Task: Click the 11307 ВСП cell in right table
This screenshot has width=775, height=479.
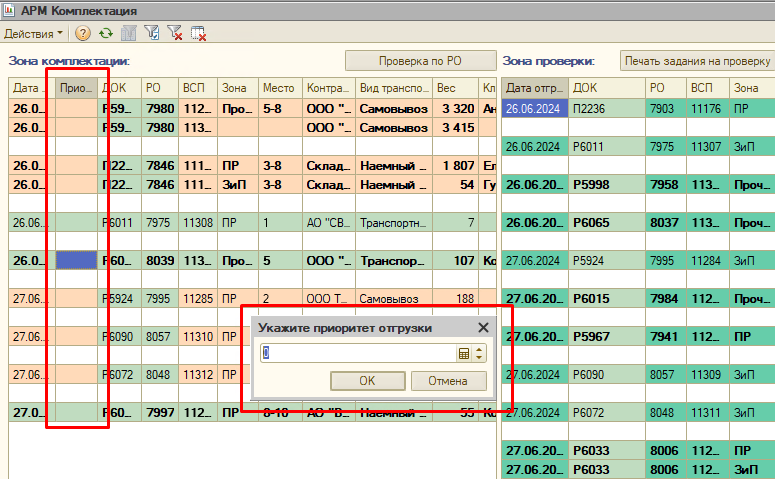Action: pyautogui.click(x=707, y=147)
